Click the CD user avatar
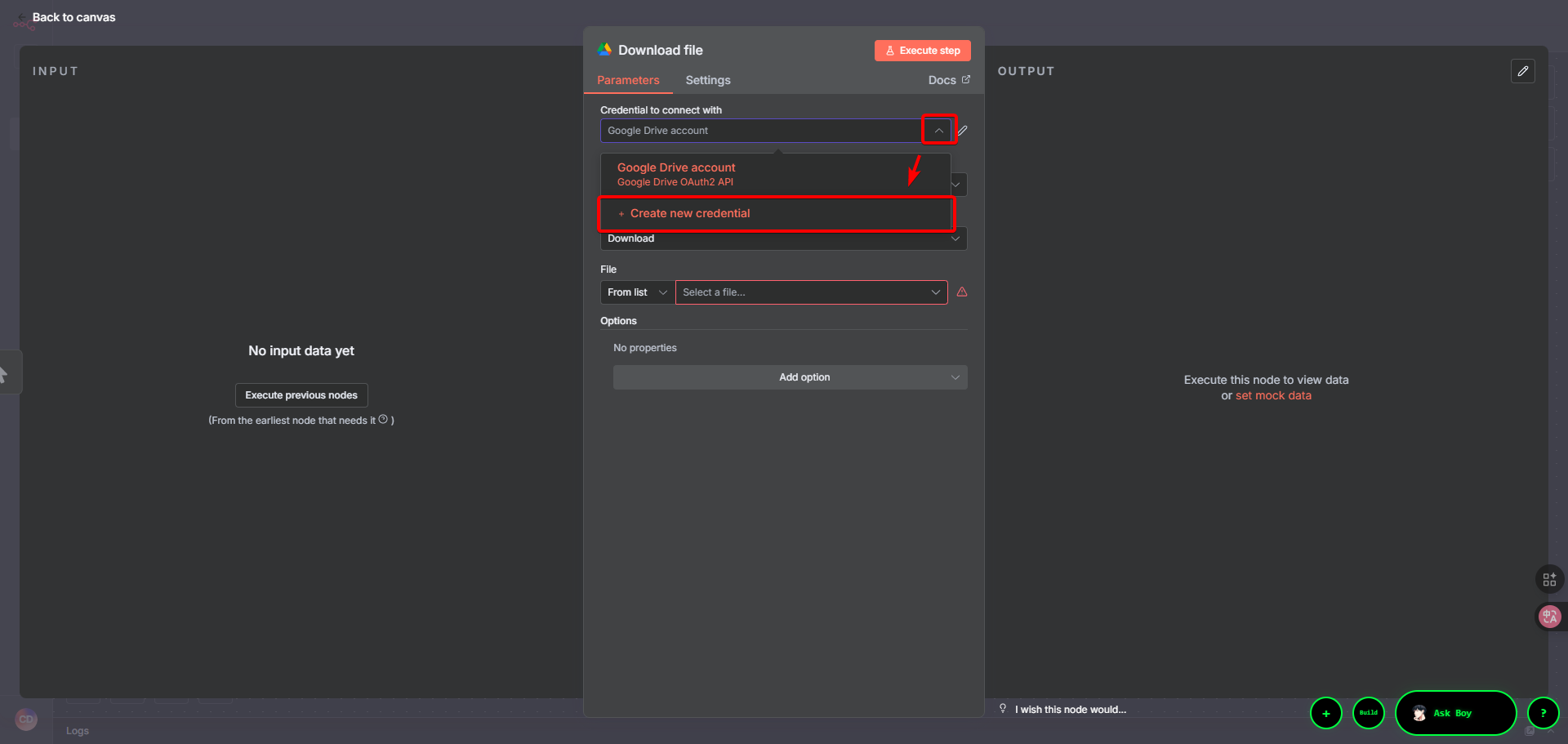The width and height of the screenshot is (1568, 744). pos(26,719)
